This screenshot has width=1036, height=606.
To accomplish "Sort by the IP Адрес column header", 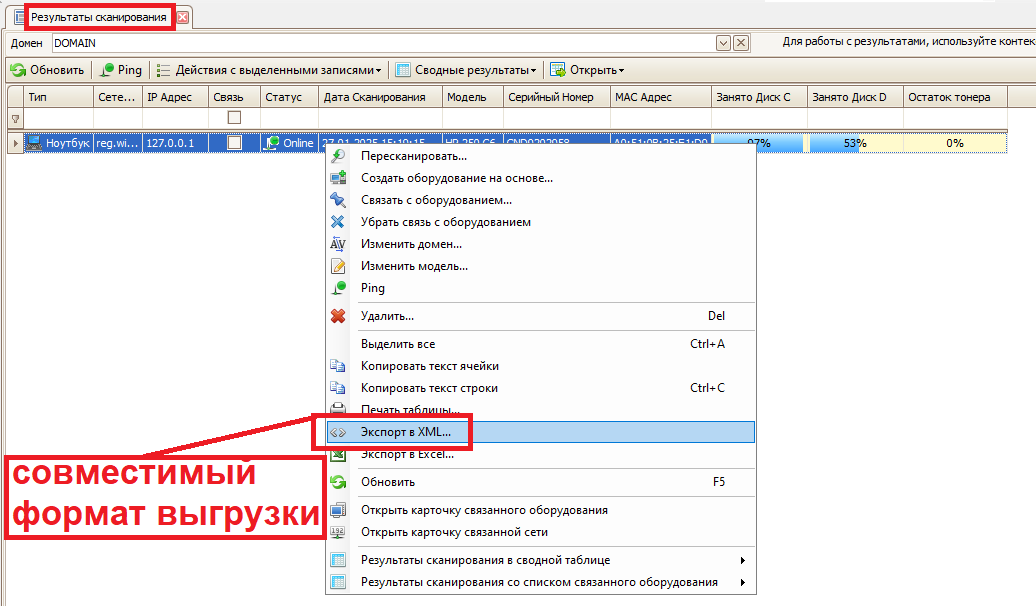I will [x=175, y=97].
